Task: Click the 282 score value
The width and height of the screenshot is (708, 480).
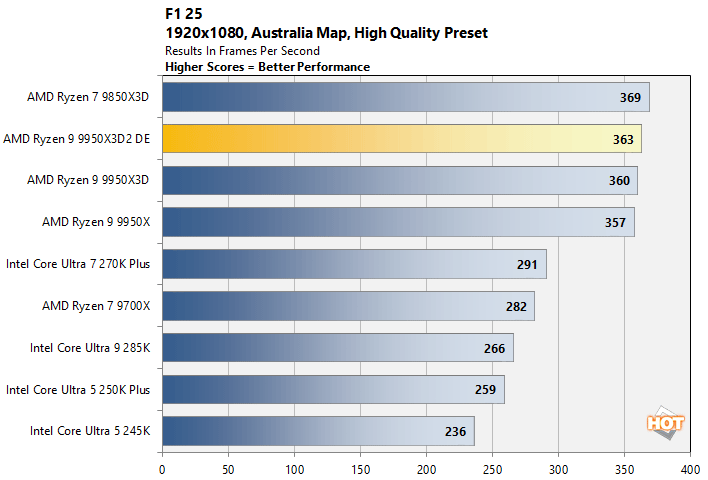Action: [x=516, y=307]
